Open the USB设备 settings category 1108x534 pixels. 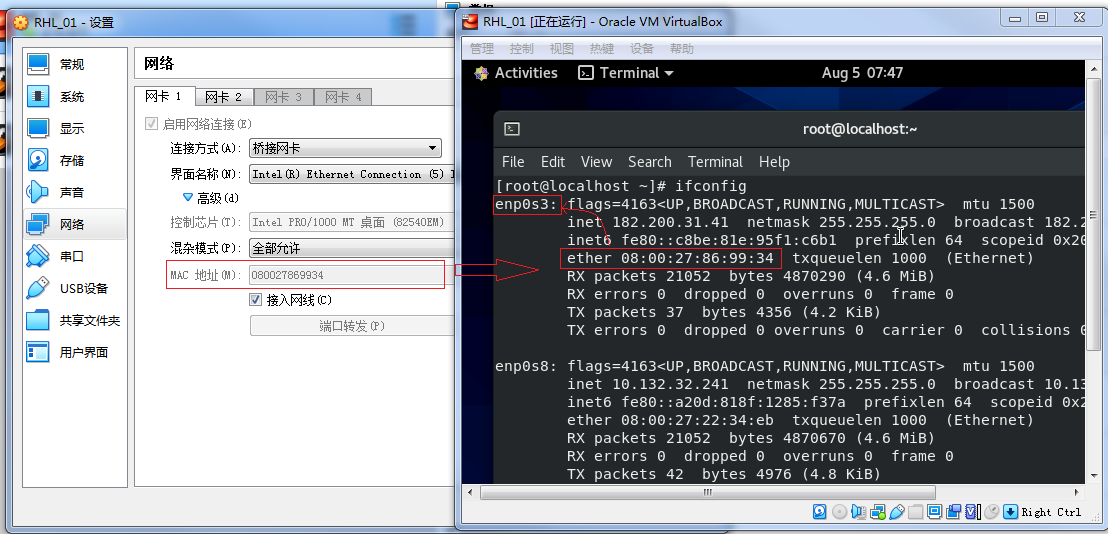[x=73, y=288]
